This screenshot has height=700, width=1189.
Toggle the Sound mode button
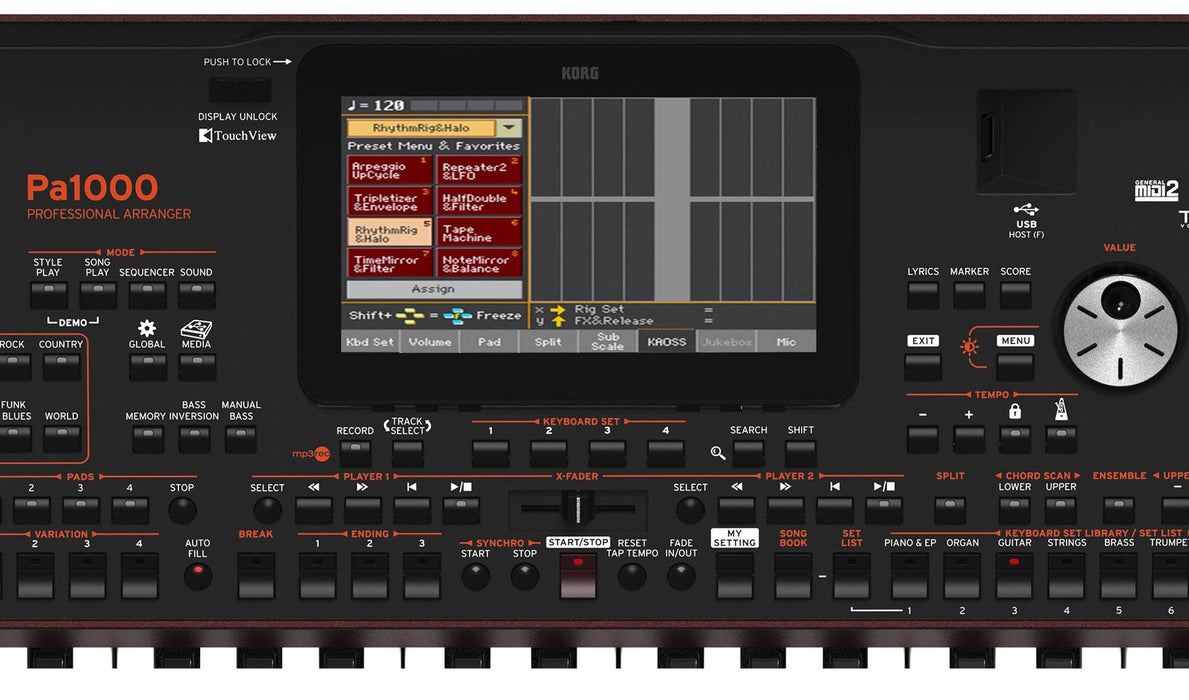point(196,294)
